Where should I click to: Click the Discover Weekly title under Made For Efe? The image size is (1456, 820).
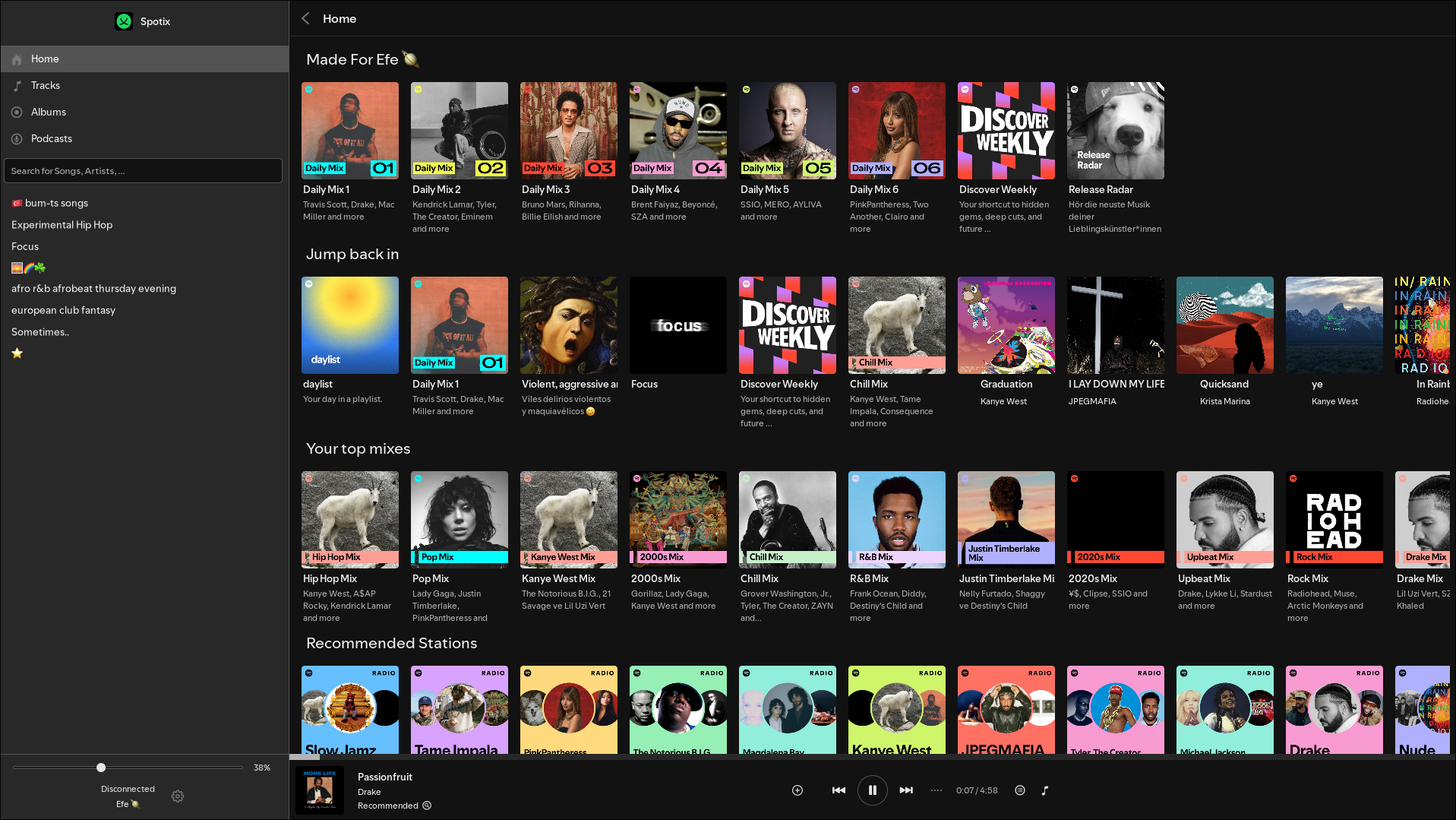click(x=998, y=189)
